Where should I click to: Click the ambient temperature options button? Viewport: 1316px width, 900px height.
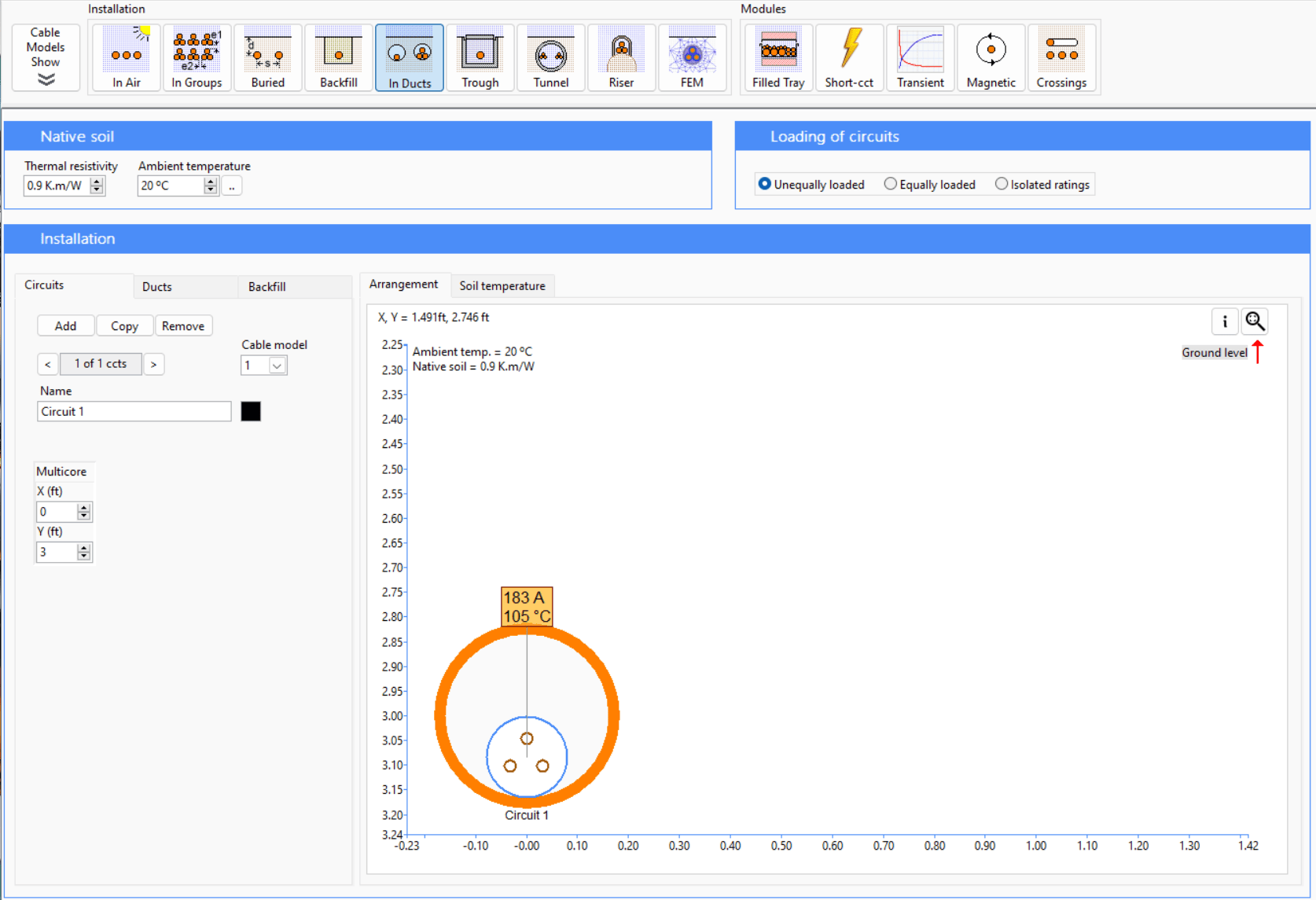(x=231, y=186)
